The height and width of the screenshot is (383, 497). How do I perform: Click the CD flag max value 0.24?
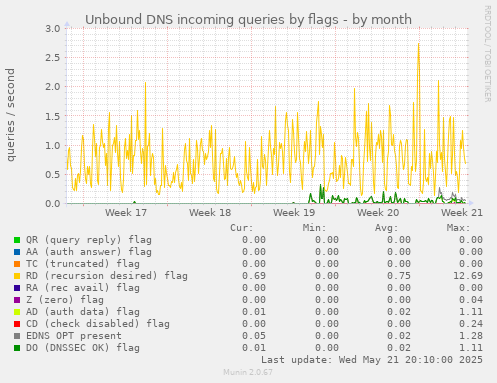(x=471, y=324)
